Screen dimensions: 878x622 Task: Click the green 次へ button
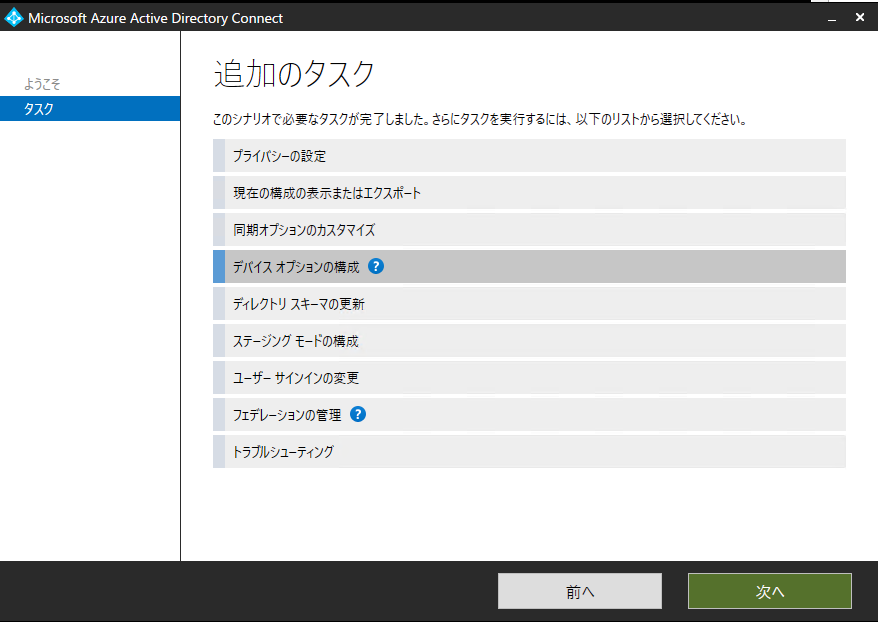click(x=770, y=591)
